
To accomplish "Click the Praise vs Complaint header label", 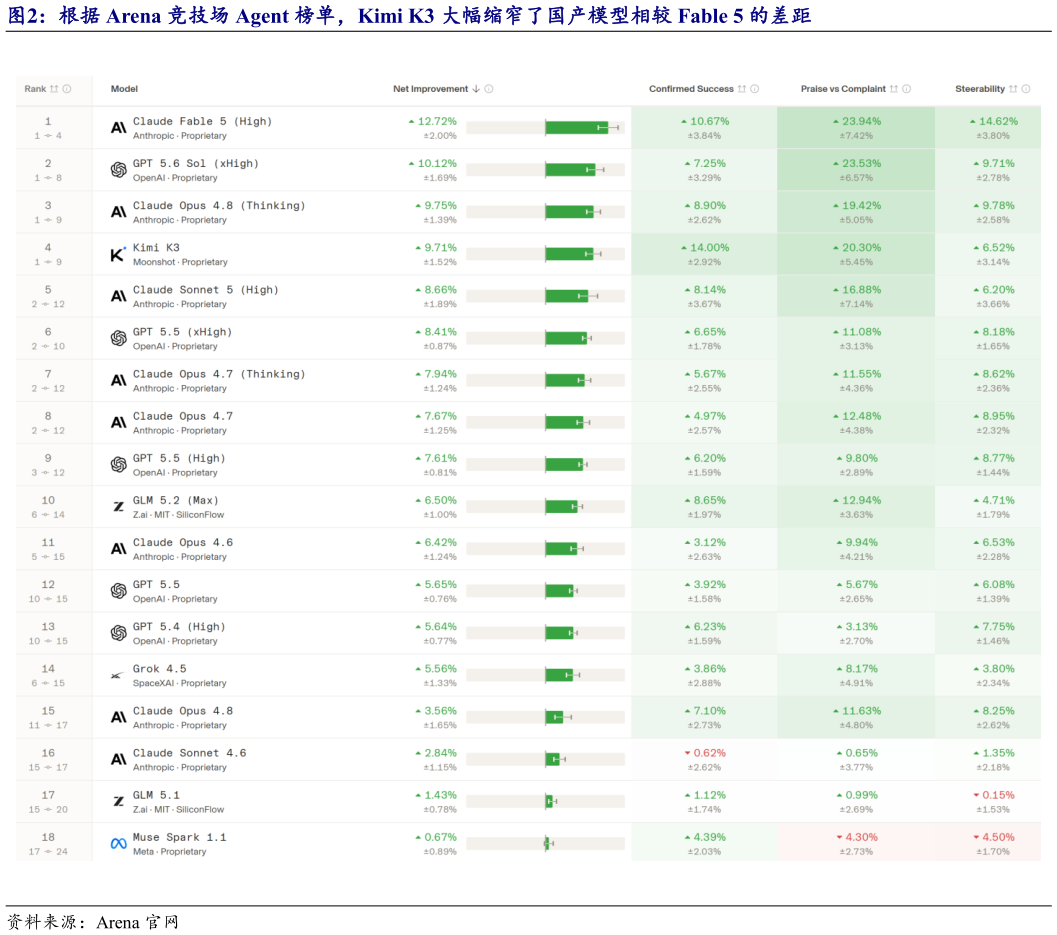I will point(843,89).
